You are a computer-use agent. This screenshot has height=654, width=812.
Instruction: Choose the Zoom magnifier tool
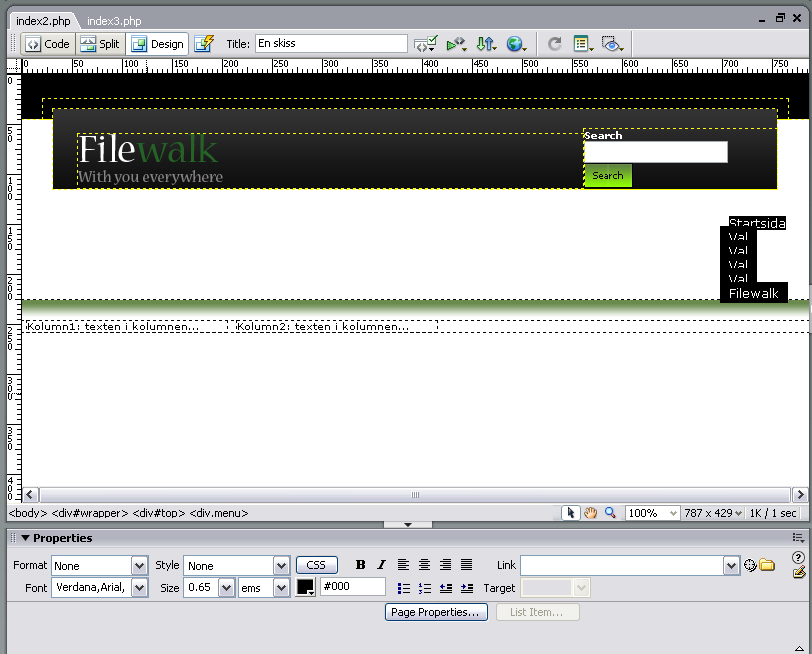pyautogui.click(x=610, y=513)
